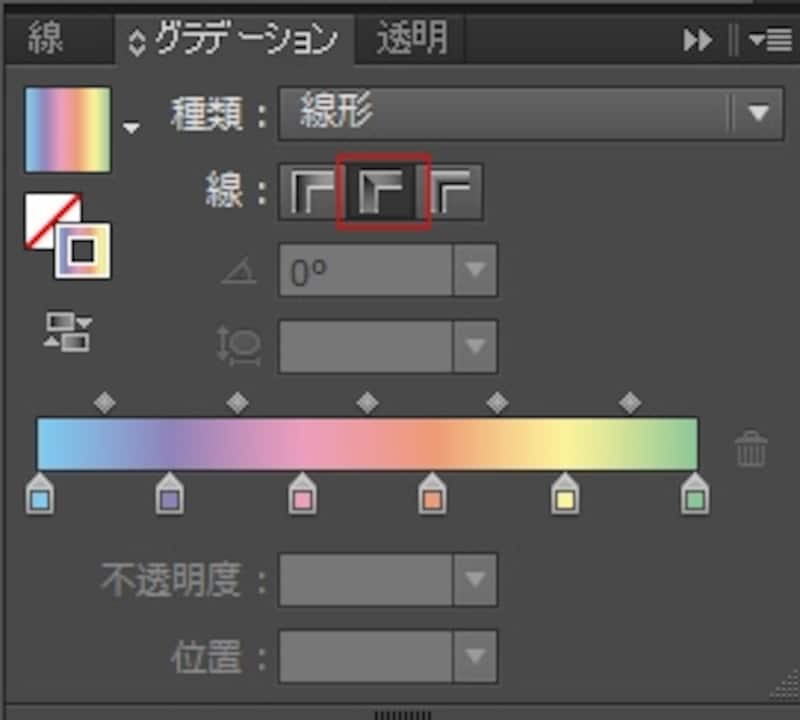800x720 pixels.
Task: Select the pink color stop
Action: click(x=303, y=494)
